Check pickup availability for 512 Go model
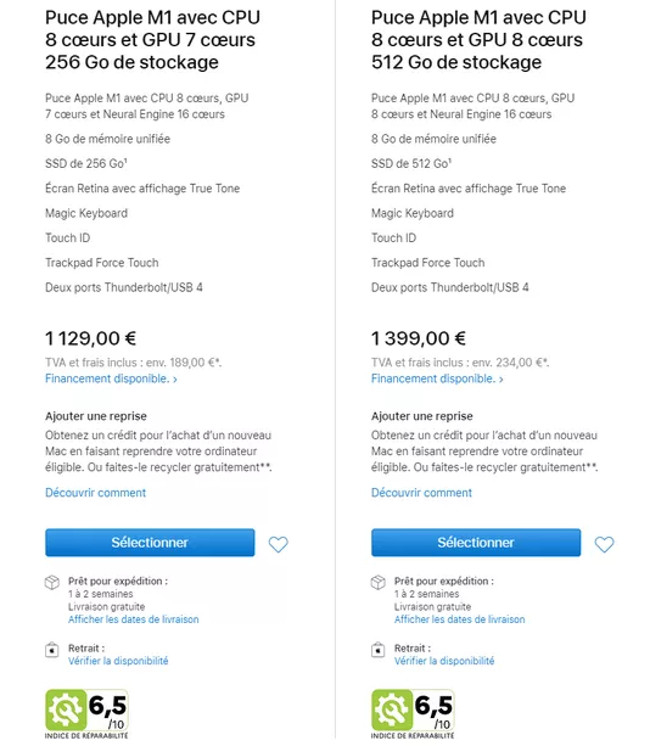 tap(444, 661)
